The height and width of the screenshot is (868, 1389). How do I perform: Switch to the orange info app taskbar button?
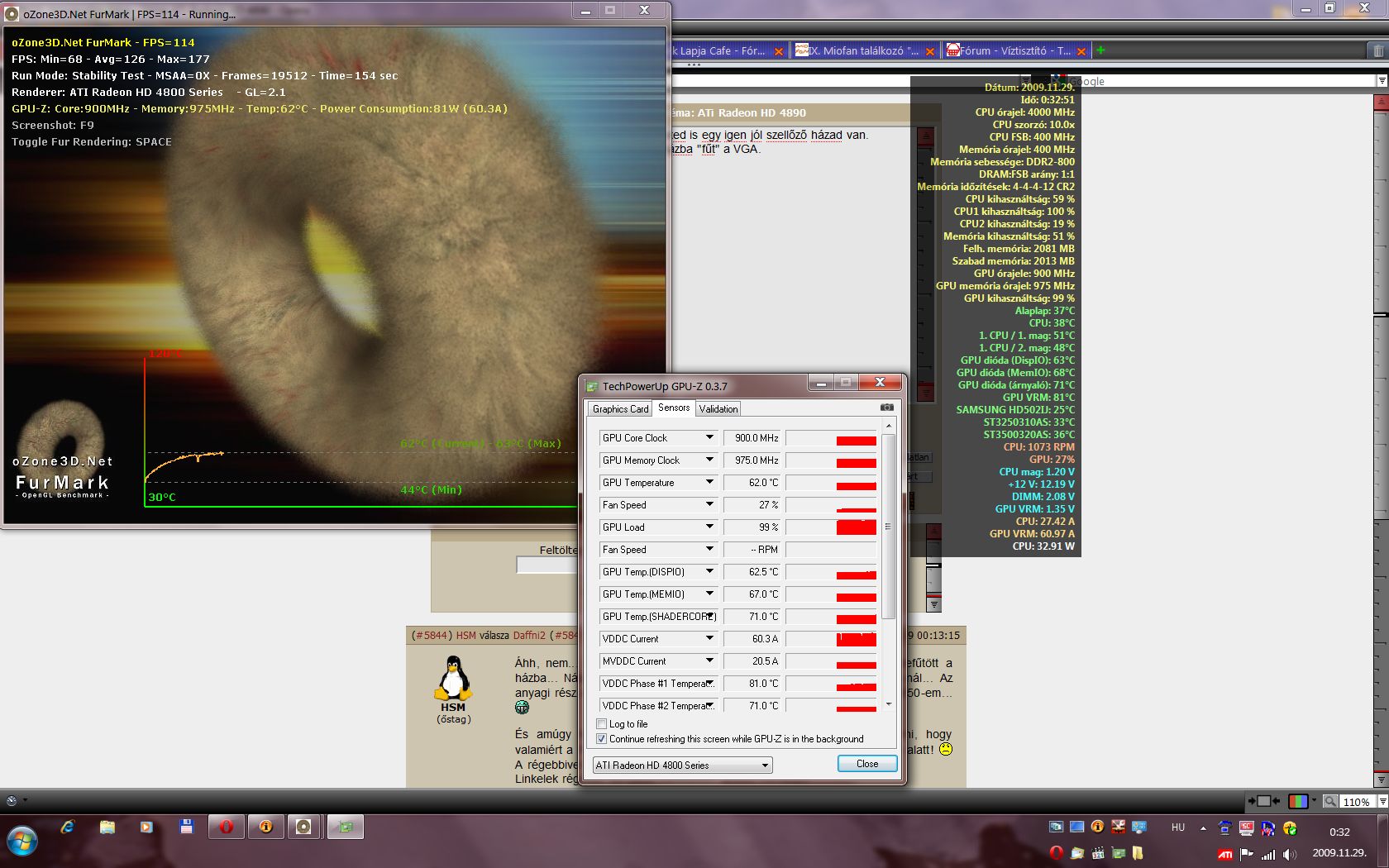click(265, 827)
